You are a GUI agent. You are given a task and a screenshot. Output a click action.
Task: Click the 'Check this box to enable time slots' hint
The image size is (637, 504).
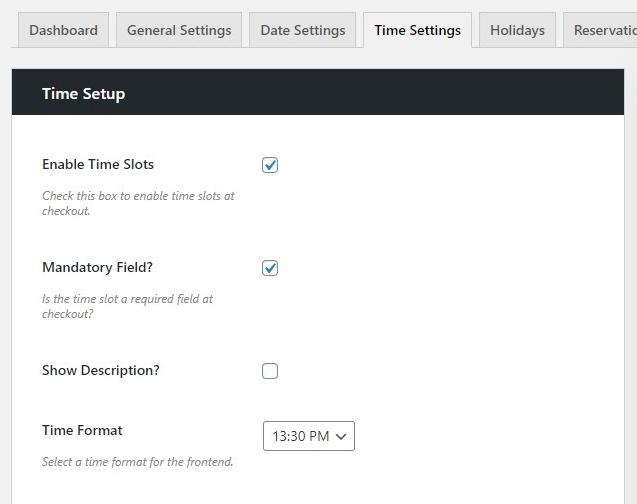click(138, 203)
